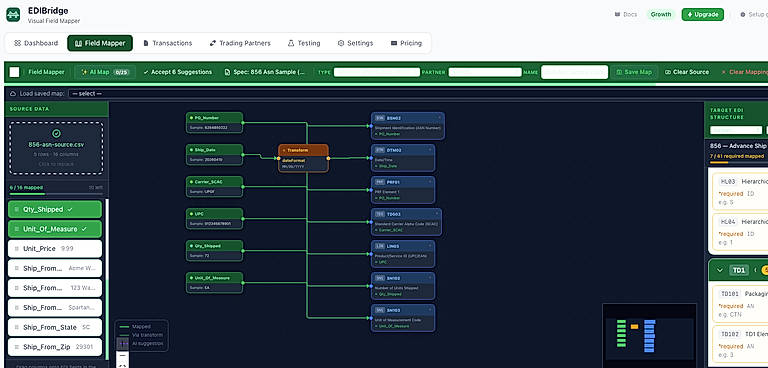This screenshot has height=368, width=768.
Task: Select the Carrier_SCAC source node
Action: (x=215, y=187)
